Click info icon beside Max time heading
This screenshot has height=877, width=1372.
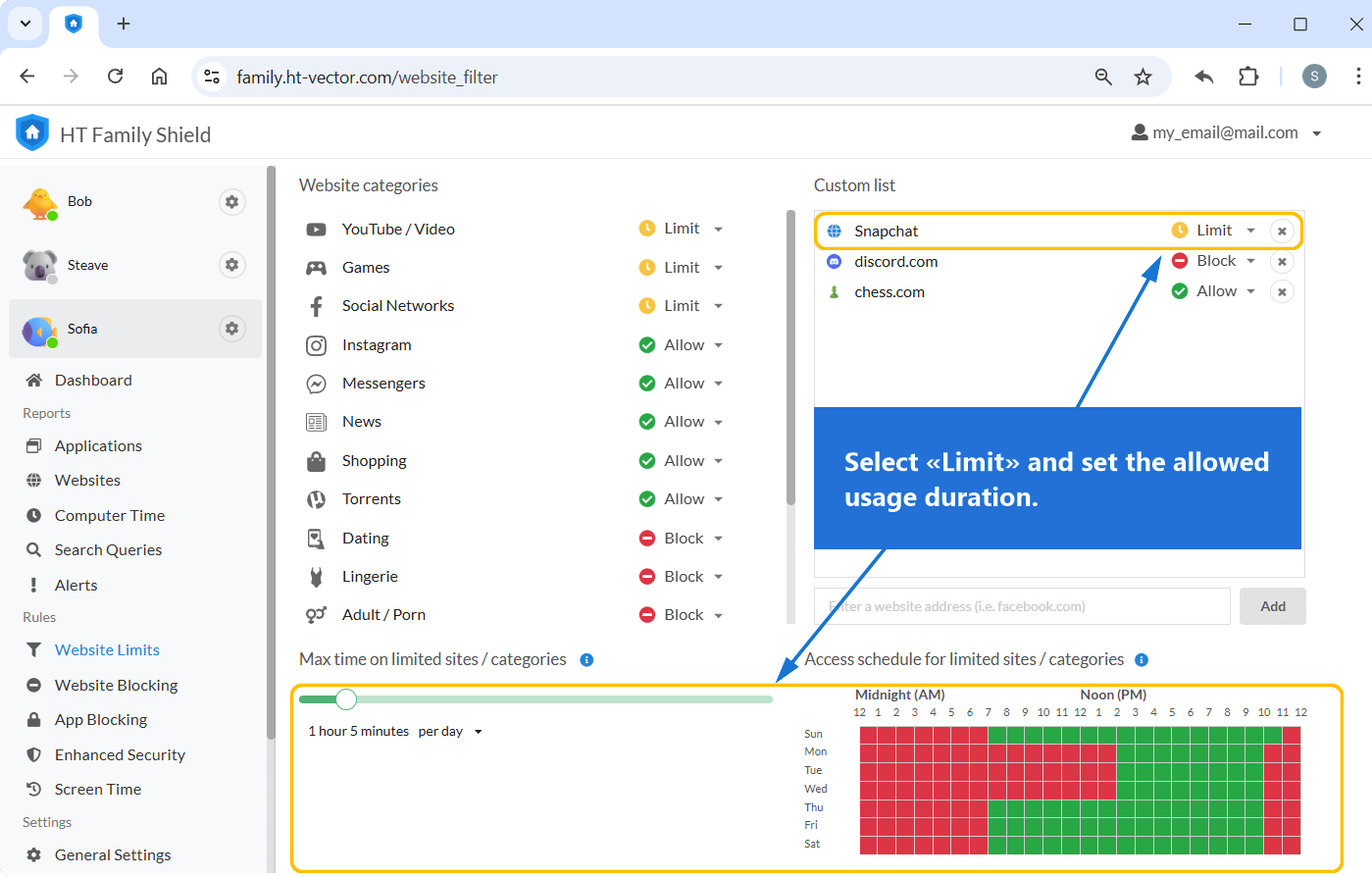[x=586, y=660]
